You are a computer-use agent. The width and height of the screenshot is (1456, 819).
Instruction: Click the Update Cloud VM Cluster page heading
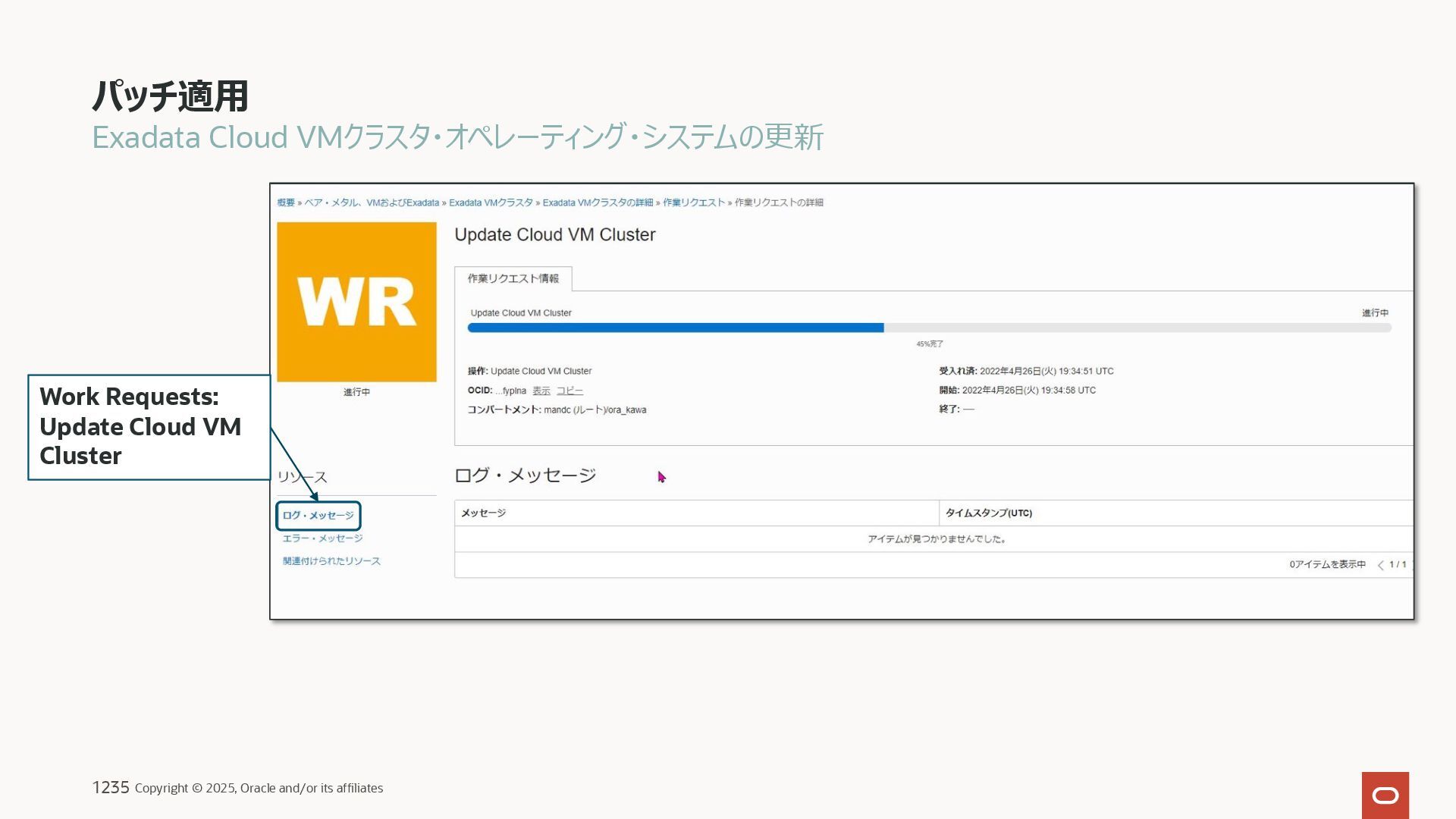(x=554, y=235)
